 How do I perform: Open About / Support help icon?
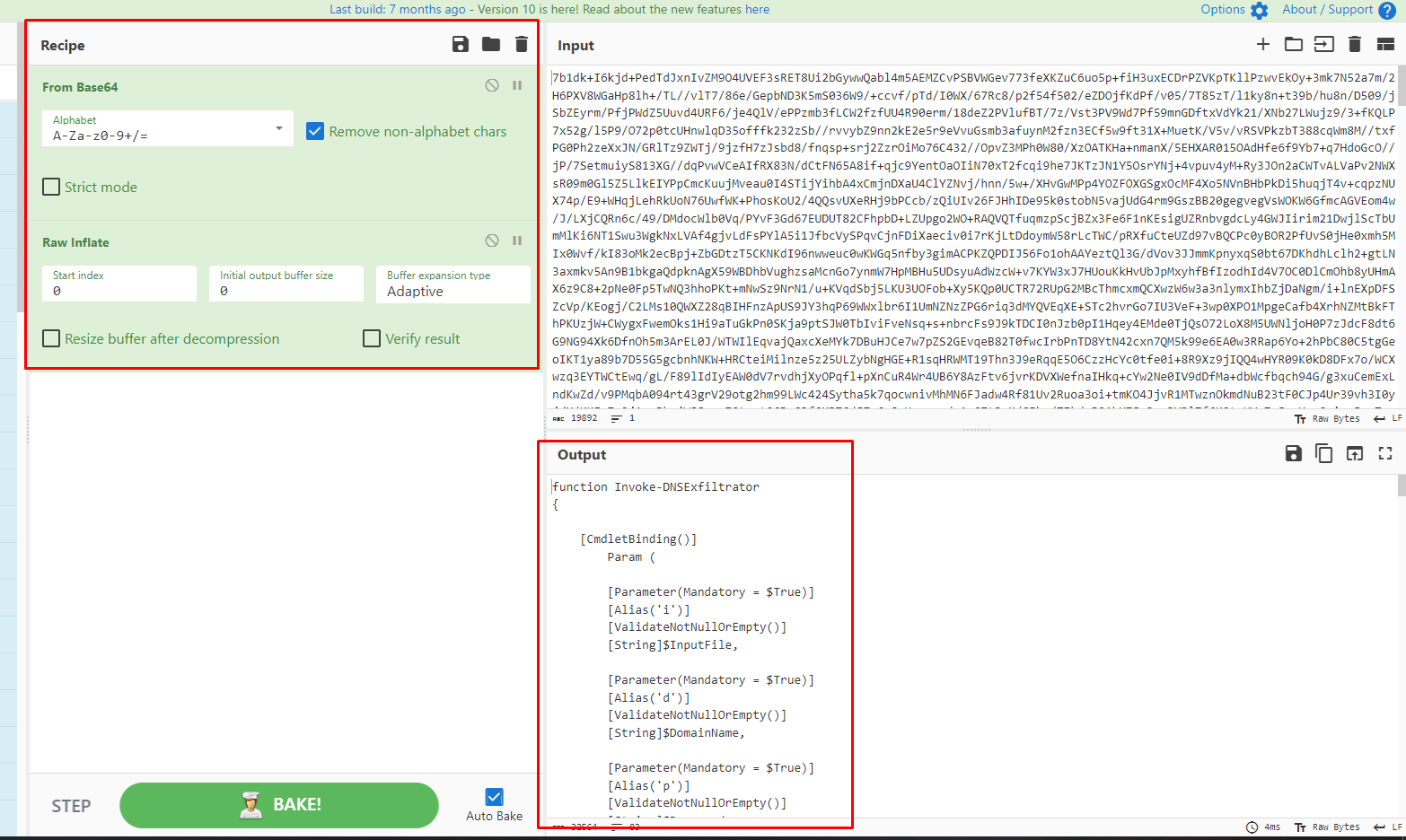[x=1387, y=10]
